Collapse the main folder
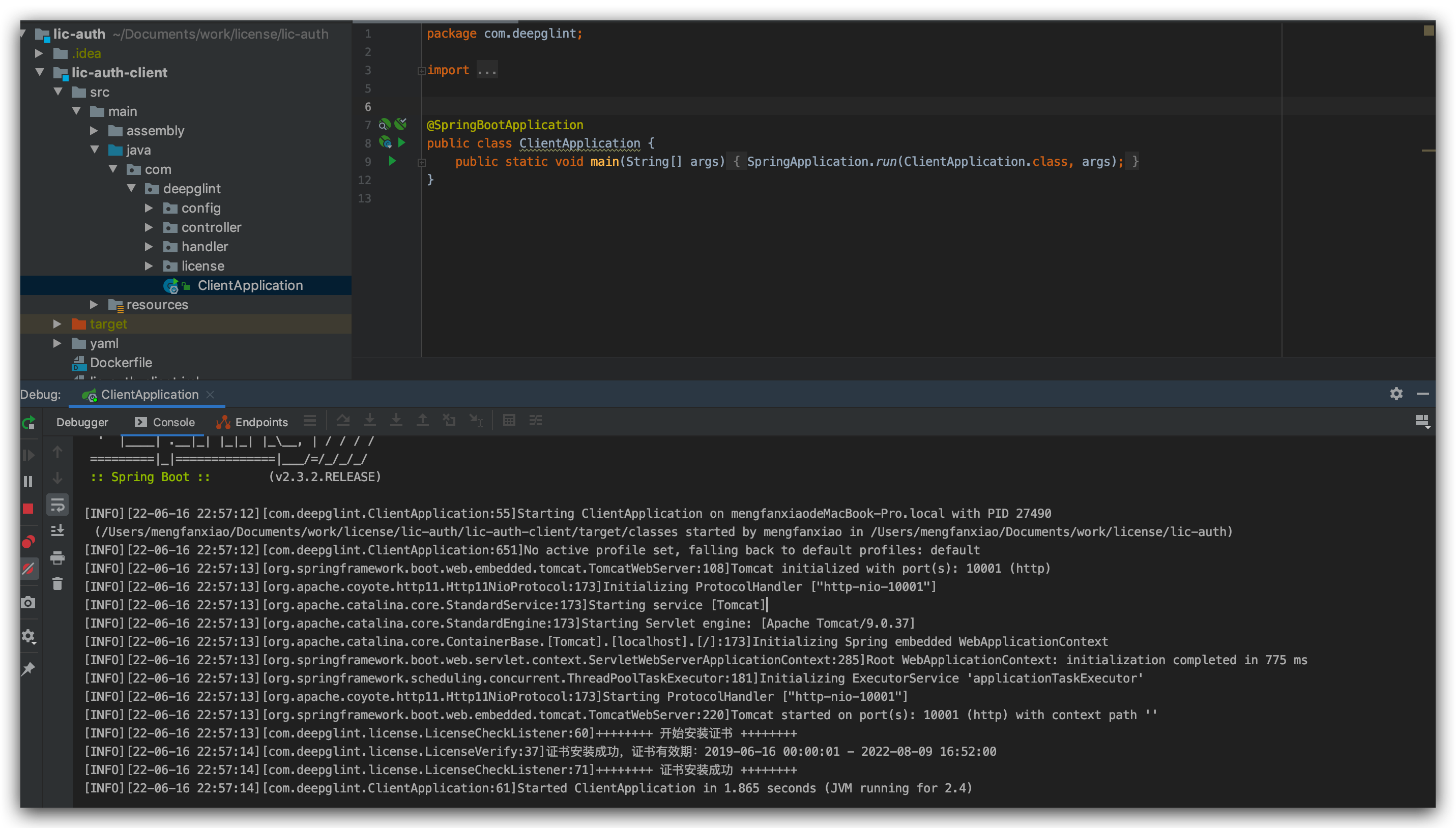The height and width of the screenshot is (828, 1456). point(76,111)
